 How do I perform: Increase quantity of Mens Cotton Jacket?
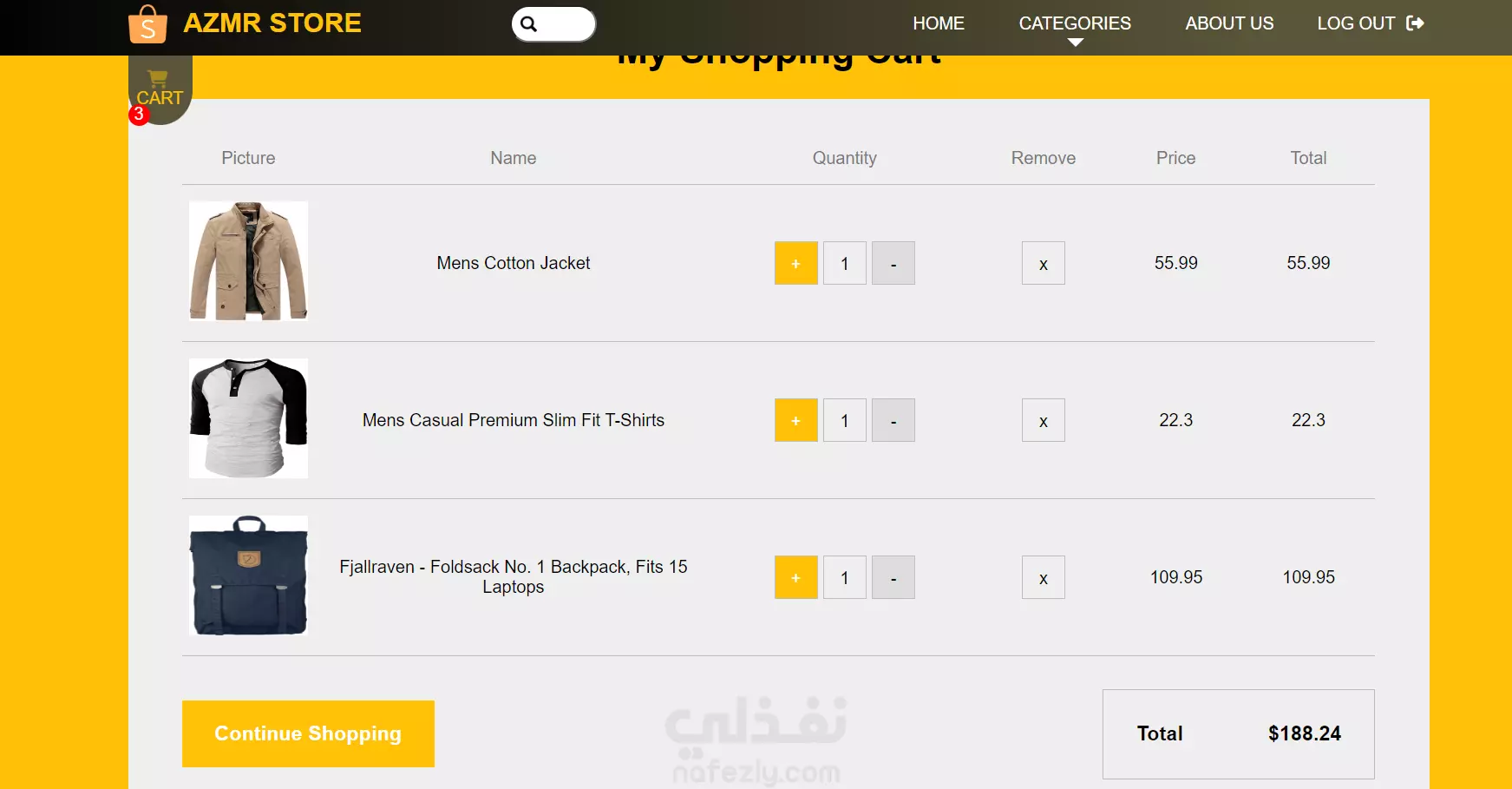[x=796, y=263]
